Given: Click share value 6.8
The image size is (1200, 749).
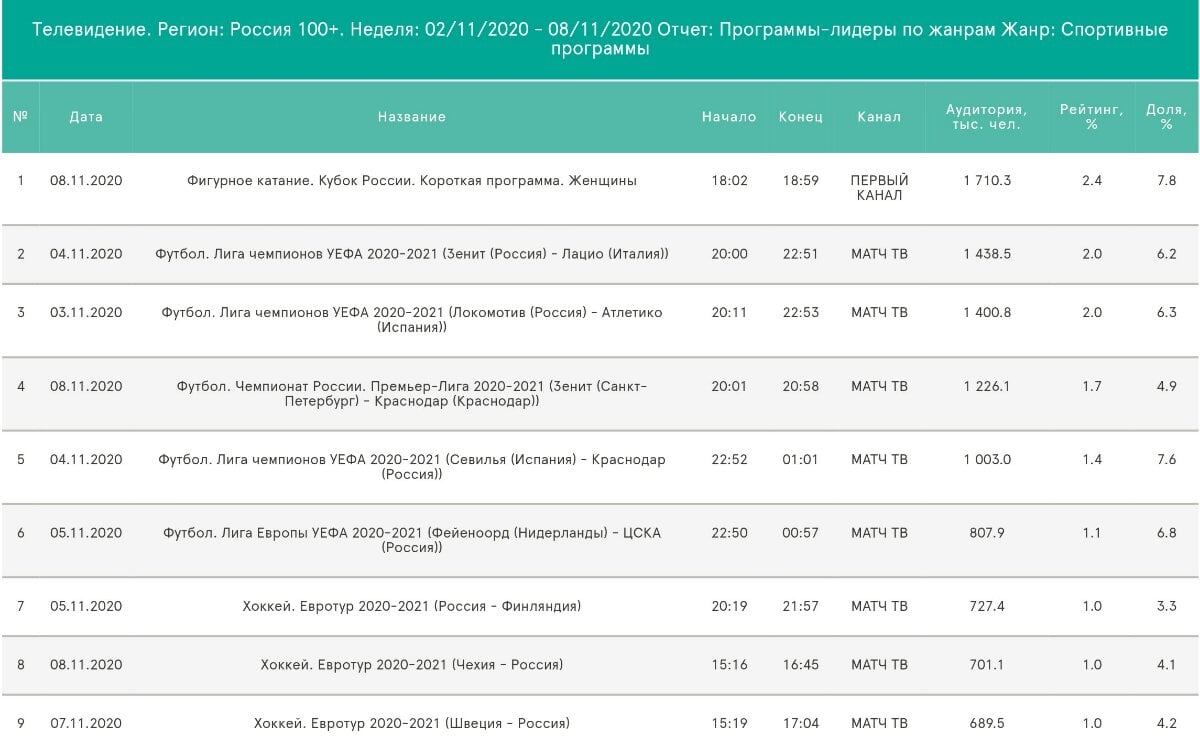Looking at the screenshot, I should point(1167,533).
